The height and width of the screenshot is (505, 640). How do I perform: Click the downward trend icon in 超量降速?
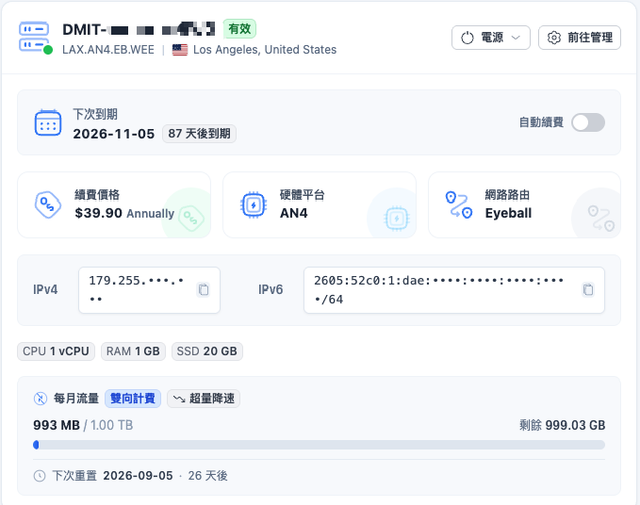(x=179, y=398)
